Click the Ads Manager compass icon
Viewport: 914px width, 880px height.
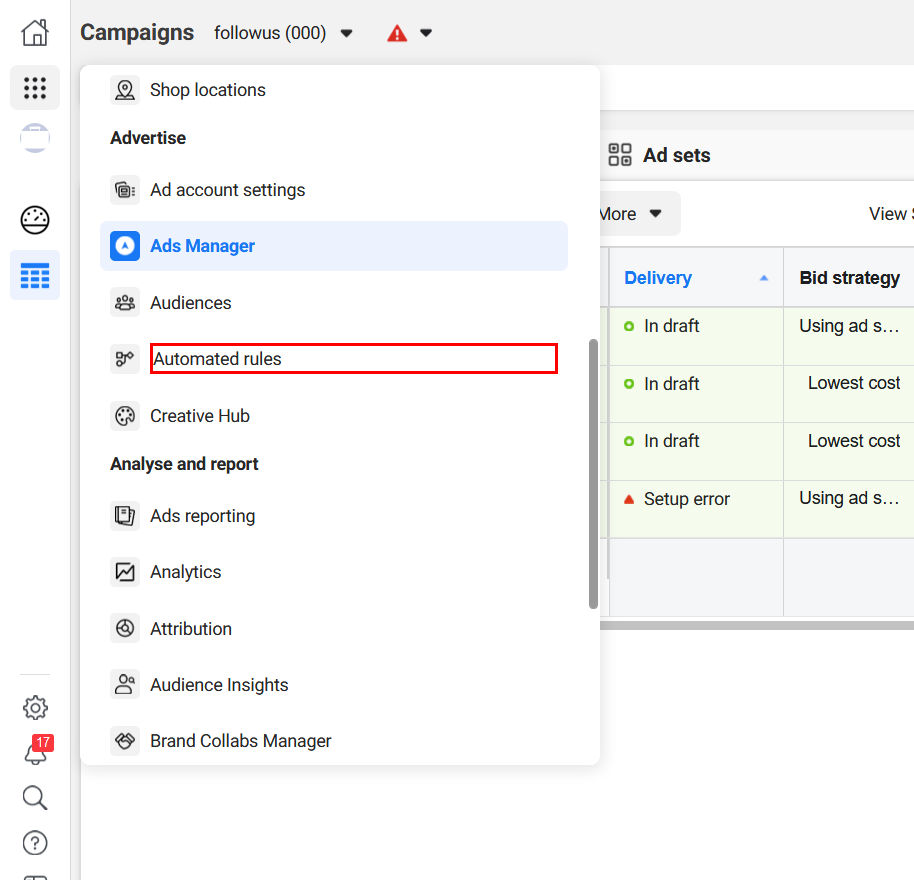click(125, 246)
